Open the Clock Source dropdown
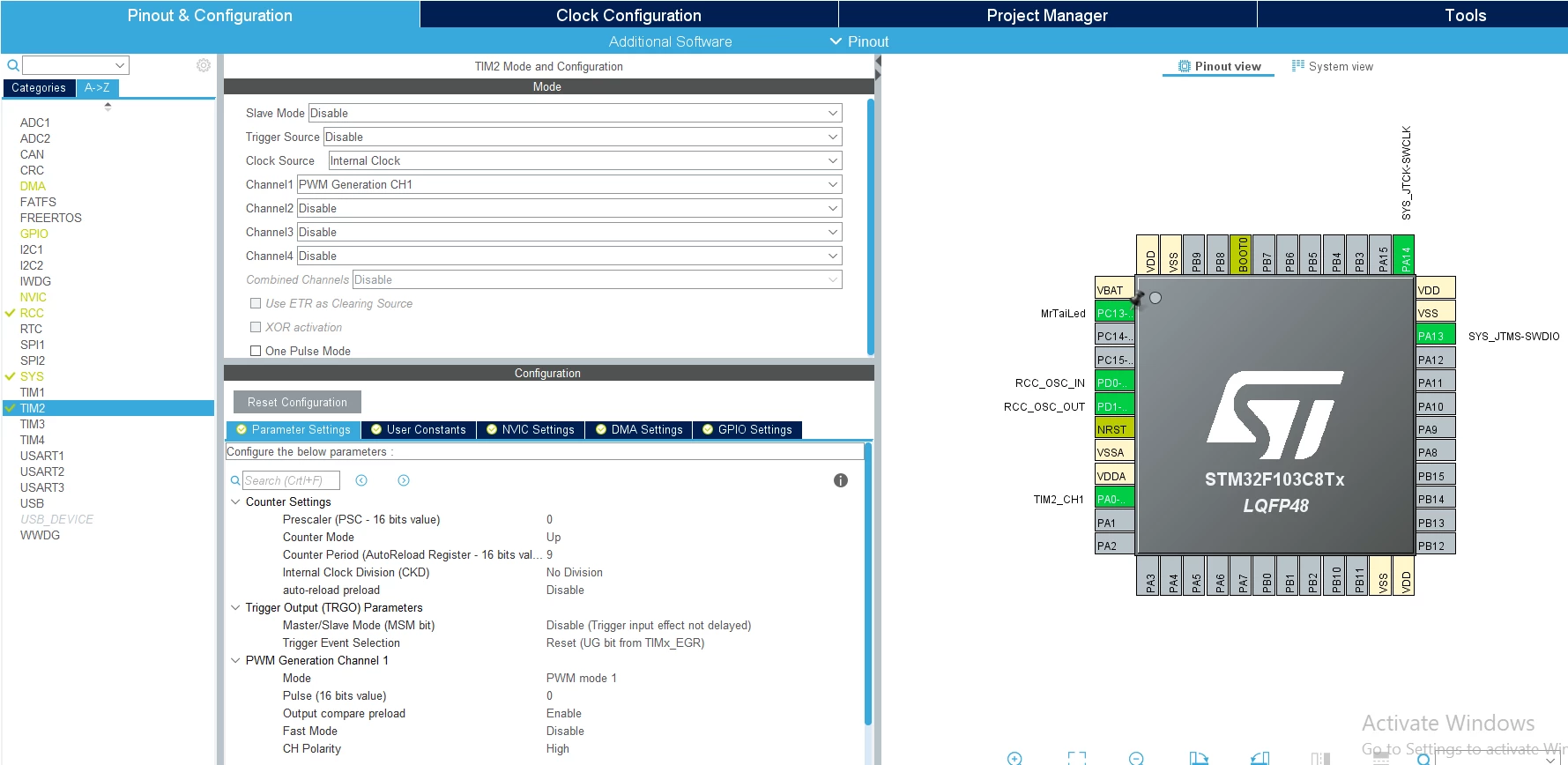 point(585,160)
